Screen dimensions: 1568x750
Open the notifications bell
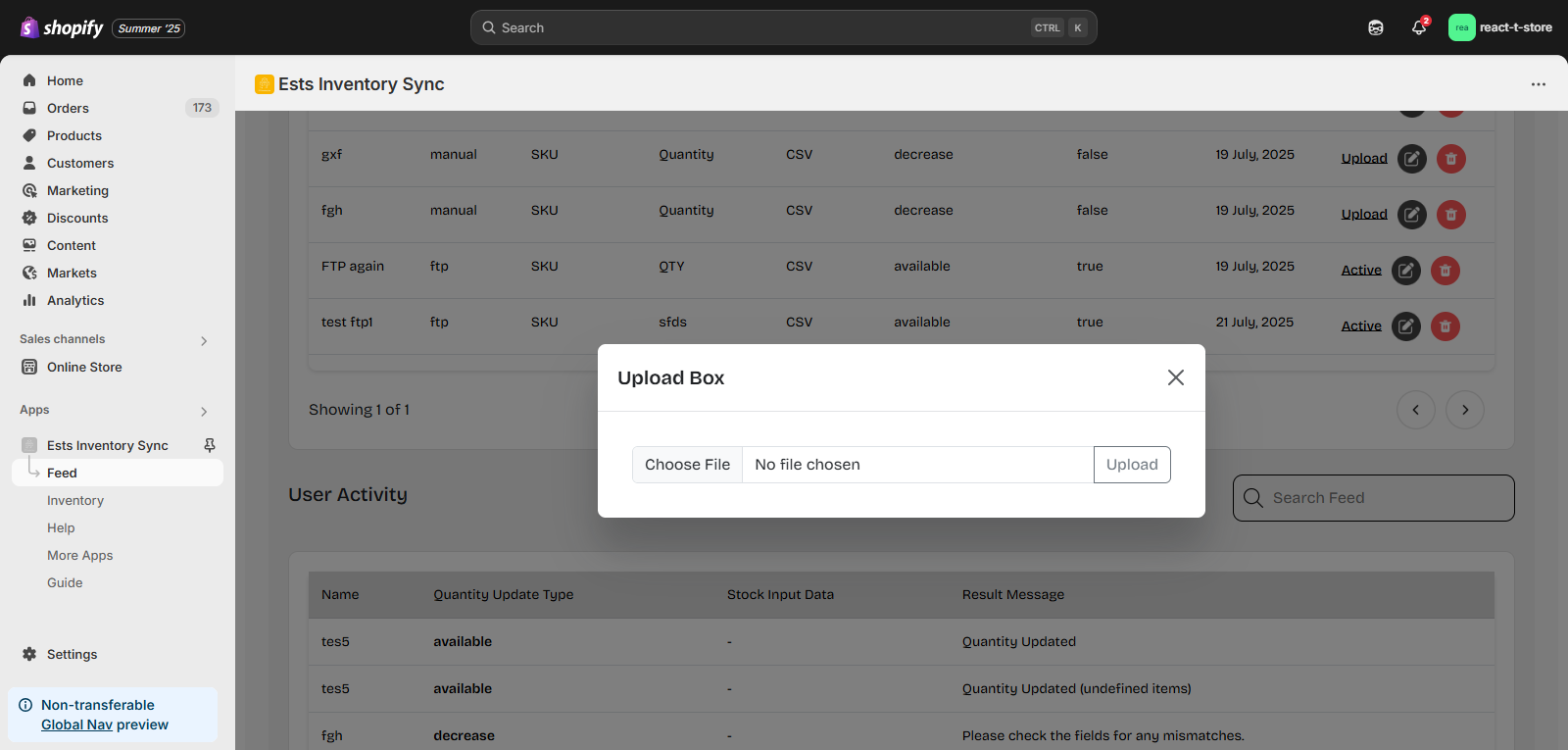(x=1418, y=27)
